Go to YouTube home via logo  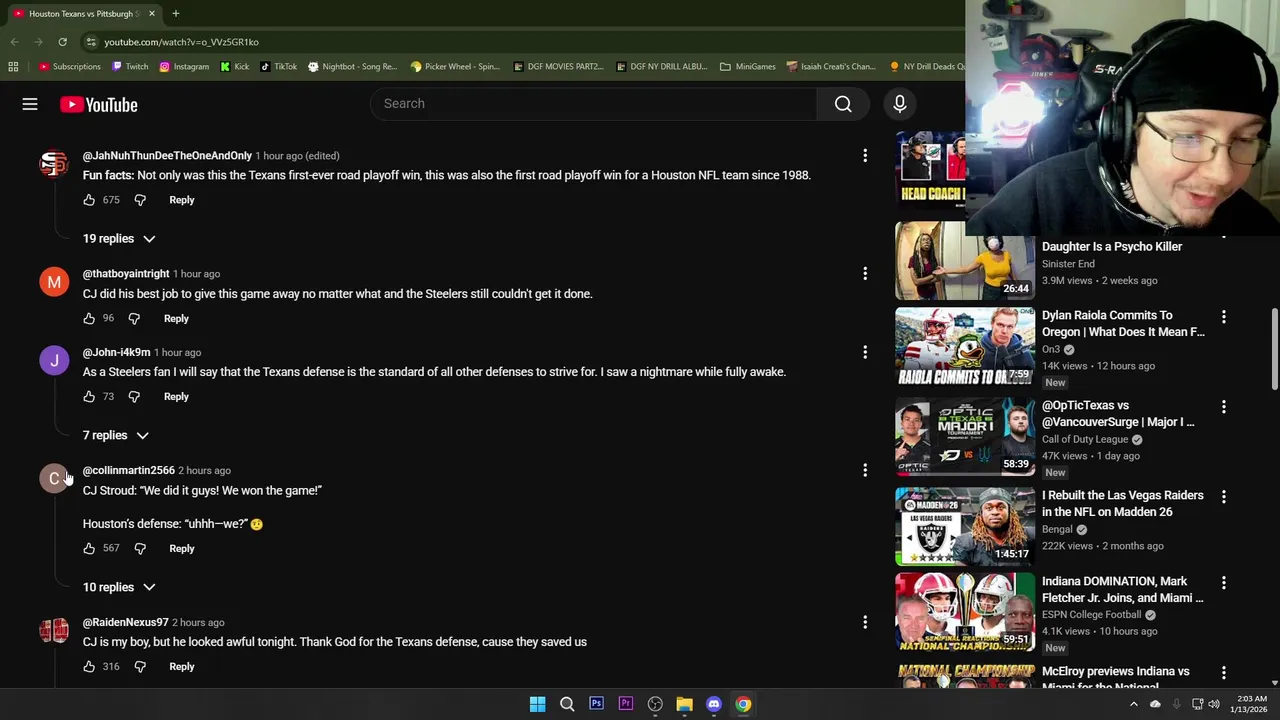click(98, 104)
